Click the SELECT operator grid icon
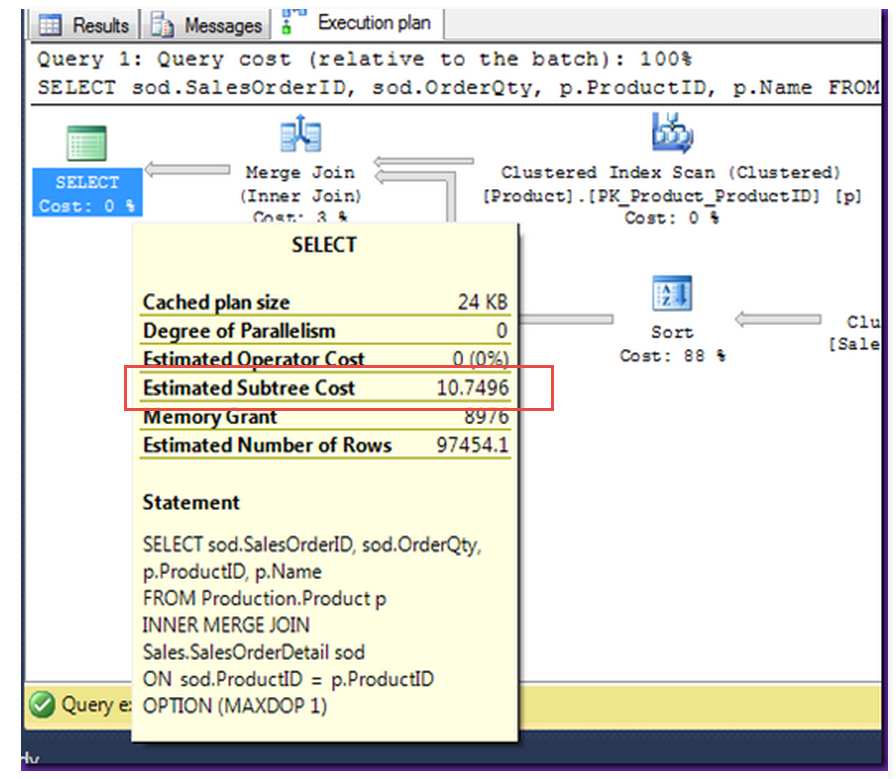 [87, 143]
